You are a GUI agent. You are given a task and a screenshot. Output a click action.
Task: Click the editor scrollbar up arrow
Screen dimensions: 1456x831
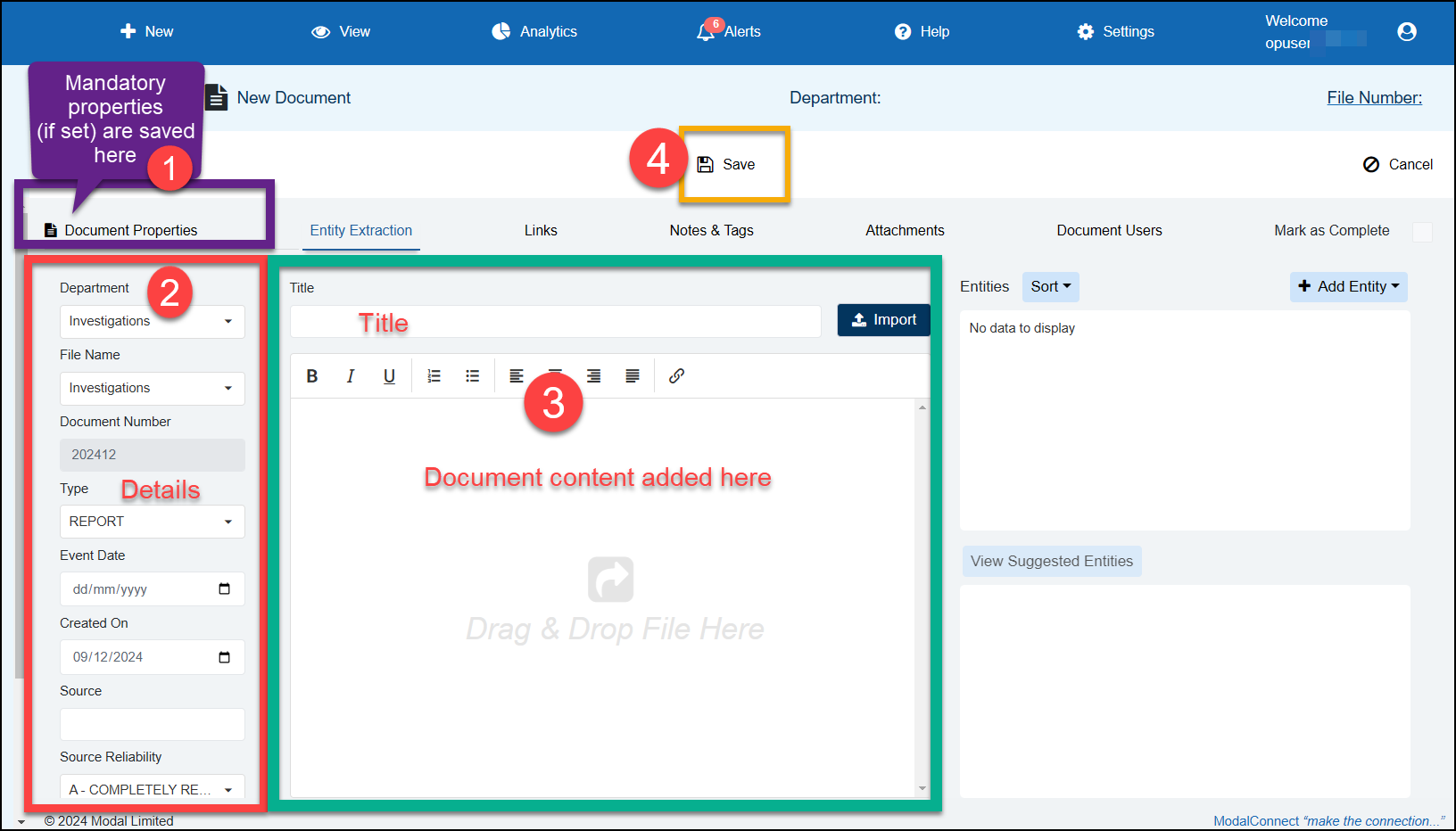(x=922, y=407)
